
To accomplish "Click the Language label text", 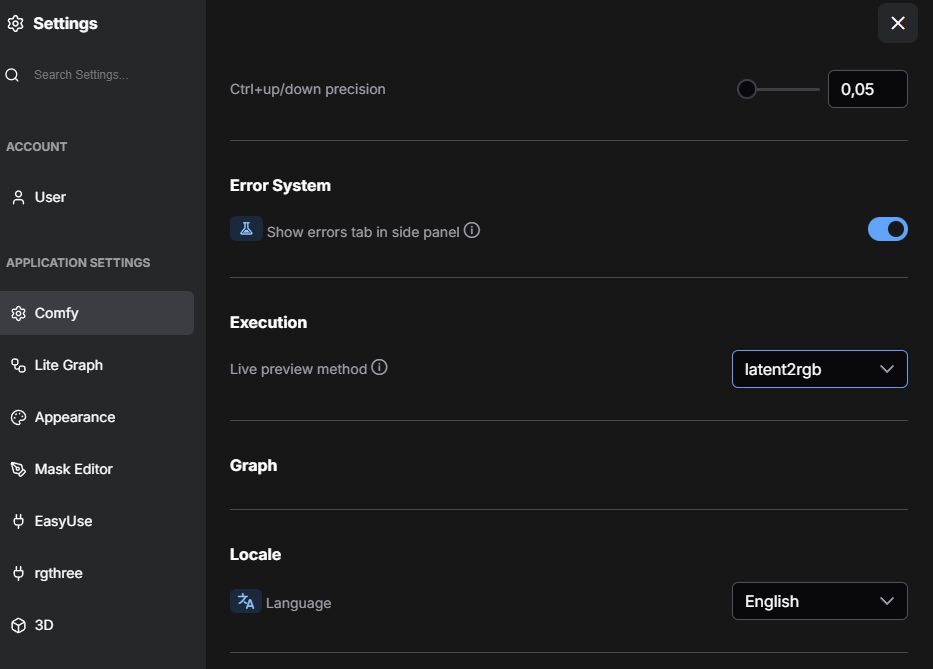I will coord(299,603).
